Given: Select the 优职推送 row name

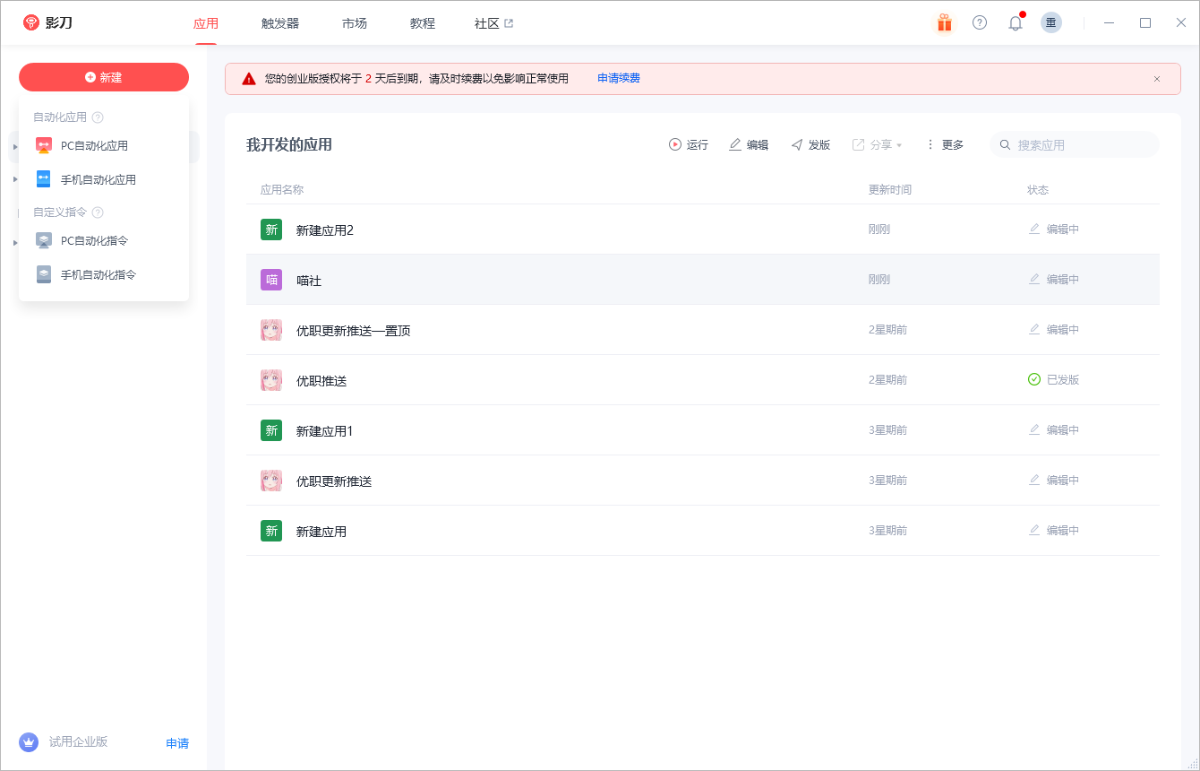Looking at the screenshot, I should click(321, 381).
